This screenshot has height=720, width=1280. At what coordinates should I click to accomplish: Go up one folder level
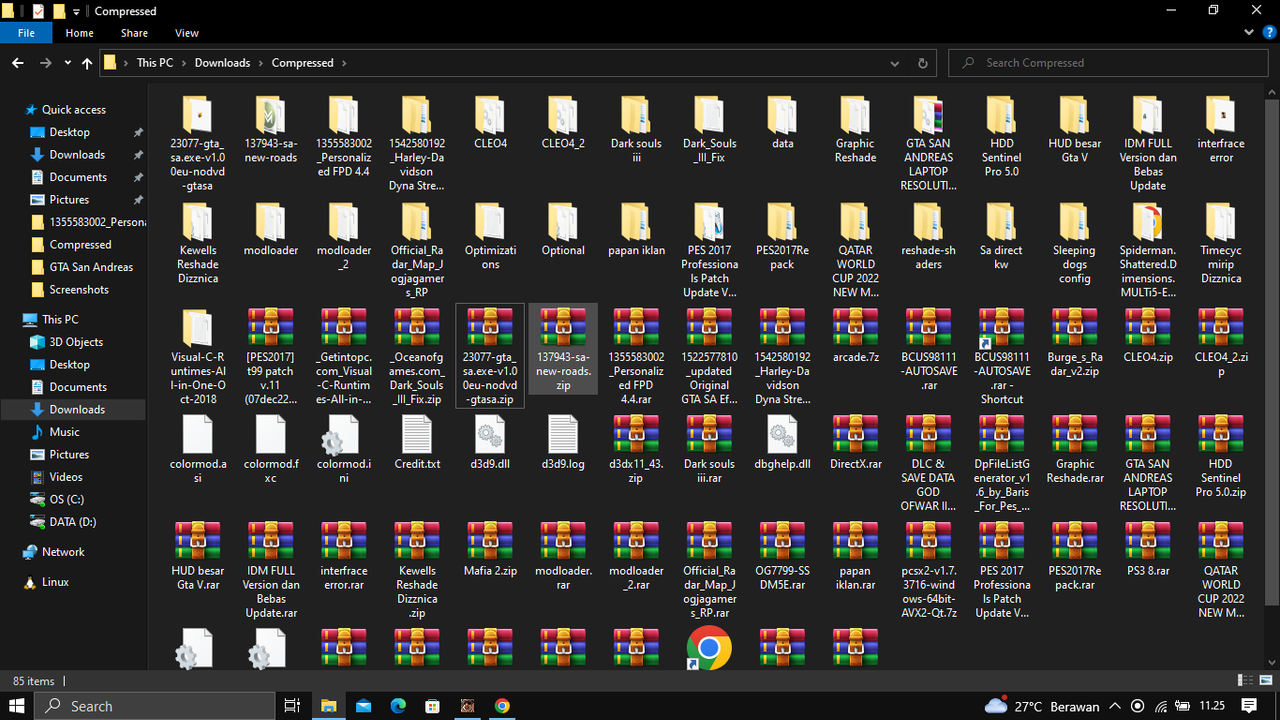coord(88,63)
